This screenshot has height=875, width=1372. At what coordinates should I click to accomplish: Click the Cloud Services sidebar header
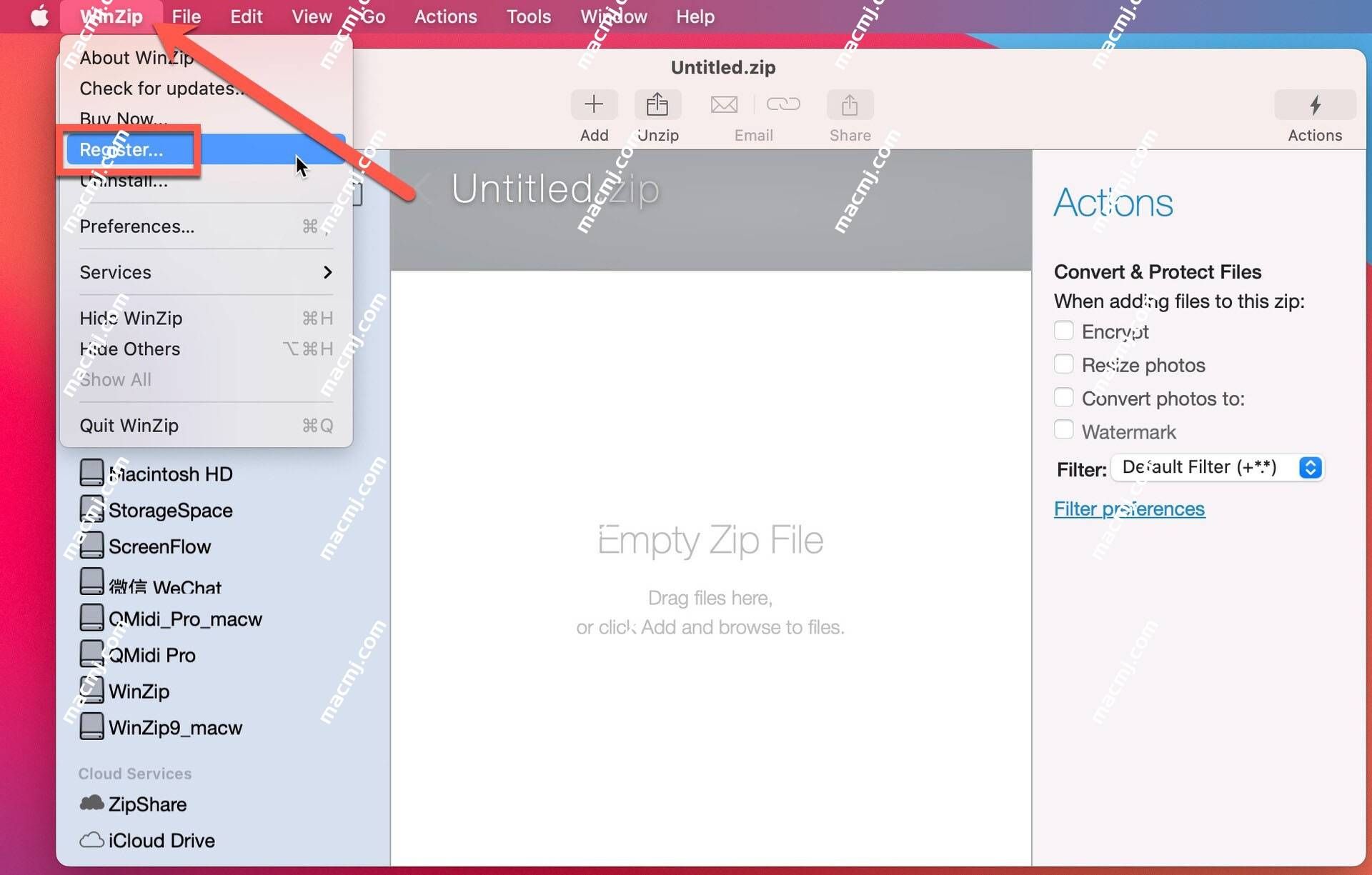pos(135,774)
